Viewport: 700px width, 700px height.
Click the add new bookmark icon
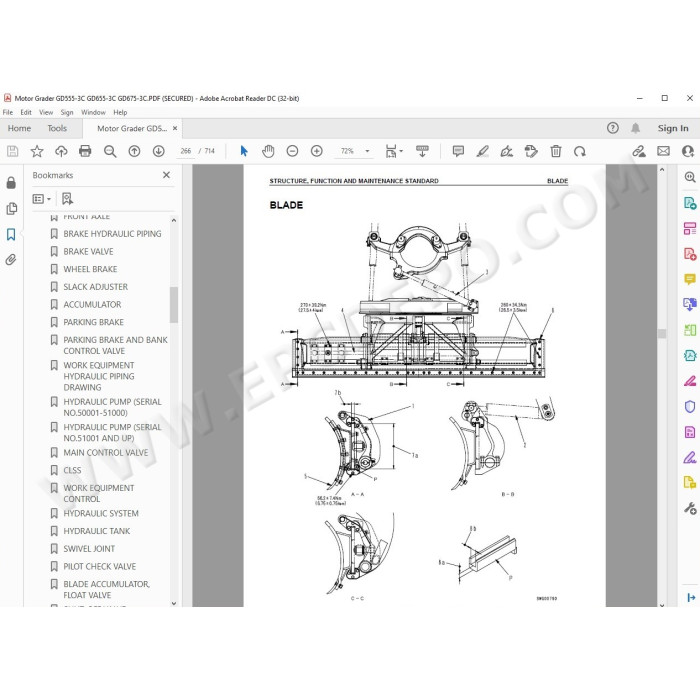67,199
